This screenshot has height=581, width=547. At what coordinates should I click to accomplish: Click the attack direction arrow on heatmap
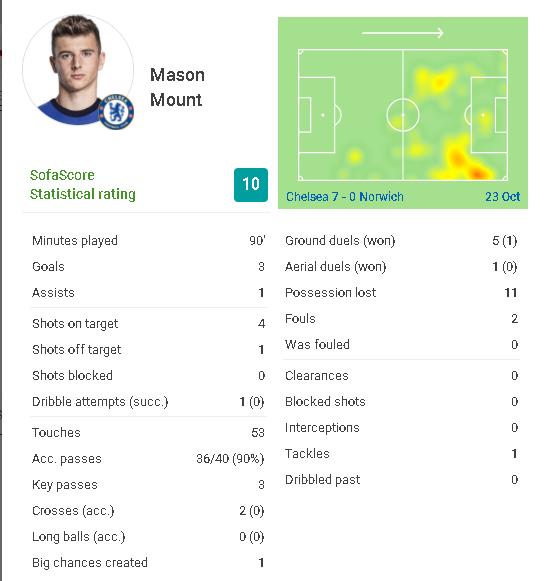tap(402, 33)
